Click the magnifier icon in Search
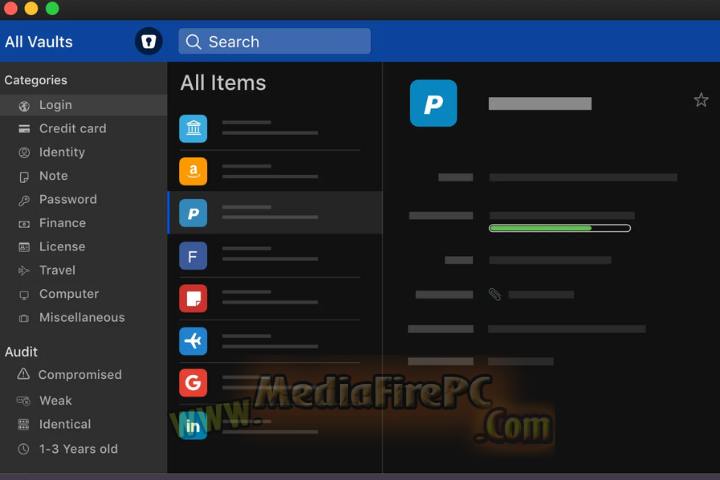The image size is (720, 480). (193, 42)
